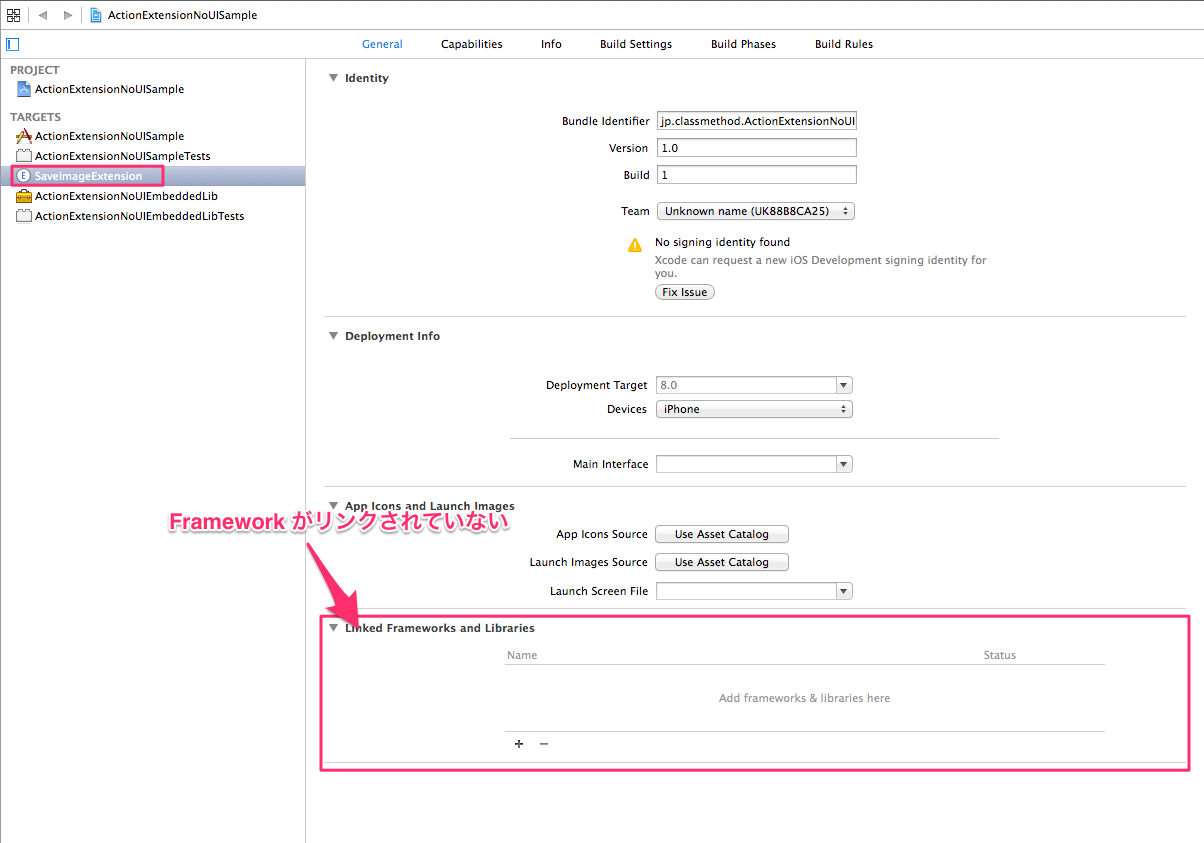Click the back navigation arrow

(x=42, y=15)
